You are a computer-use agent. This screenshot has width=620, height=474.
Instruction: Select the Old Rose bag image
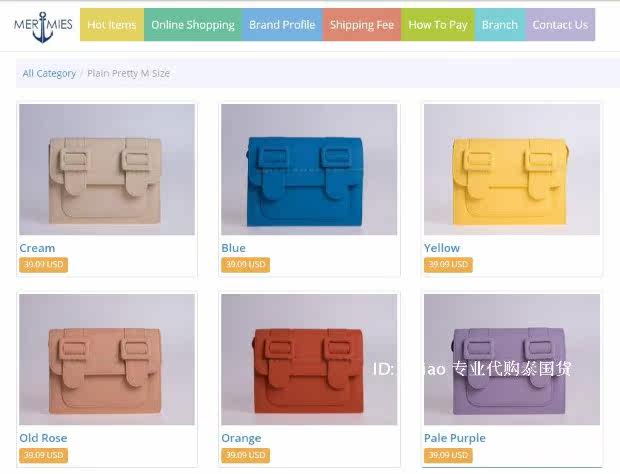coord(107,359)
